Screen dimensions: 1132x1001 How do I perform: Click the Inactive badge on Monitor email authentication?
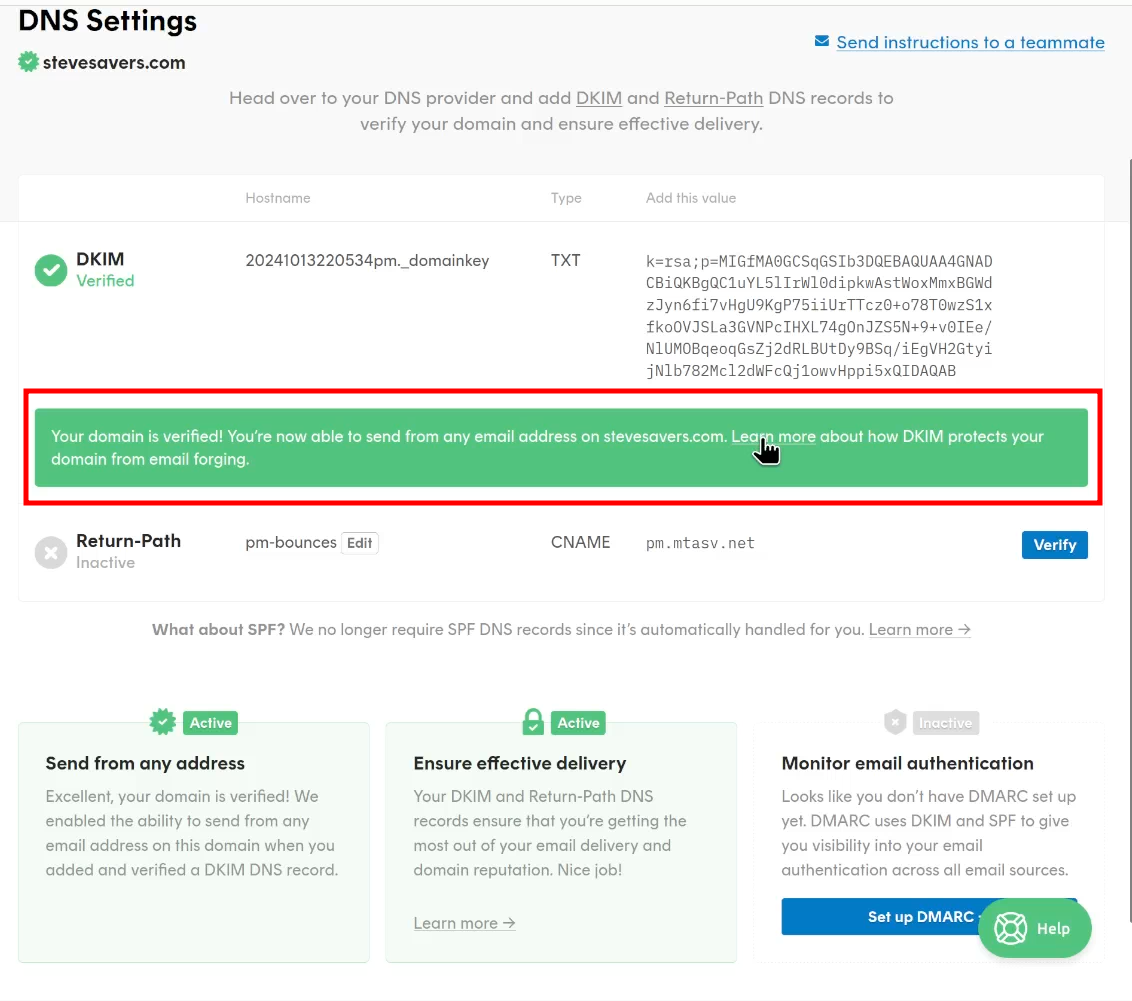[946, 722]
